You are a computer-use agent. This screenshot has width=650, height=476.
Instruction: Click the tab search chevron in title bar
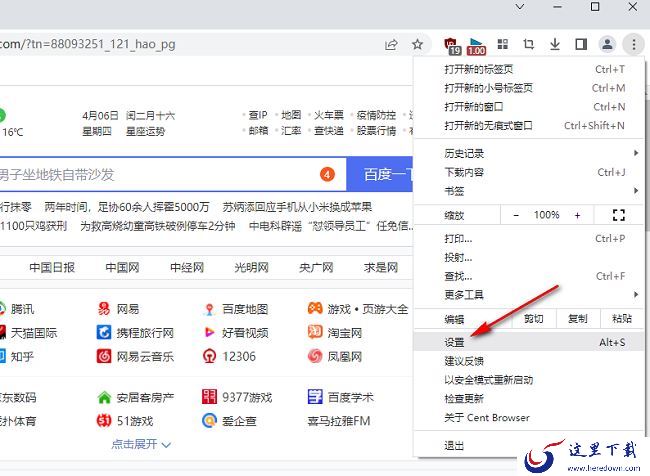(x=519, y=7)
